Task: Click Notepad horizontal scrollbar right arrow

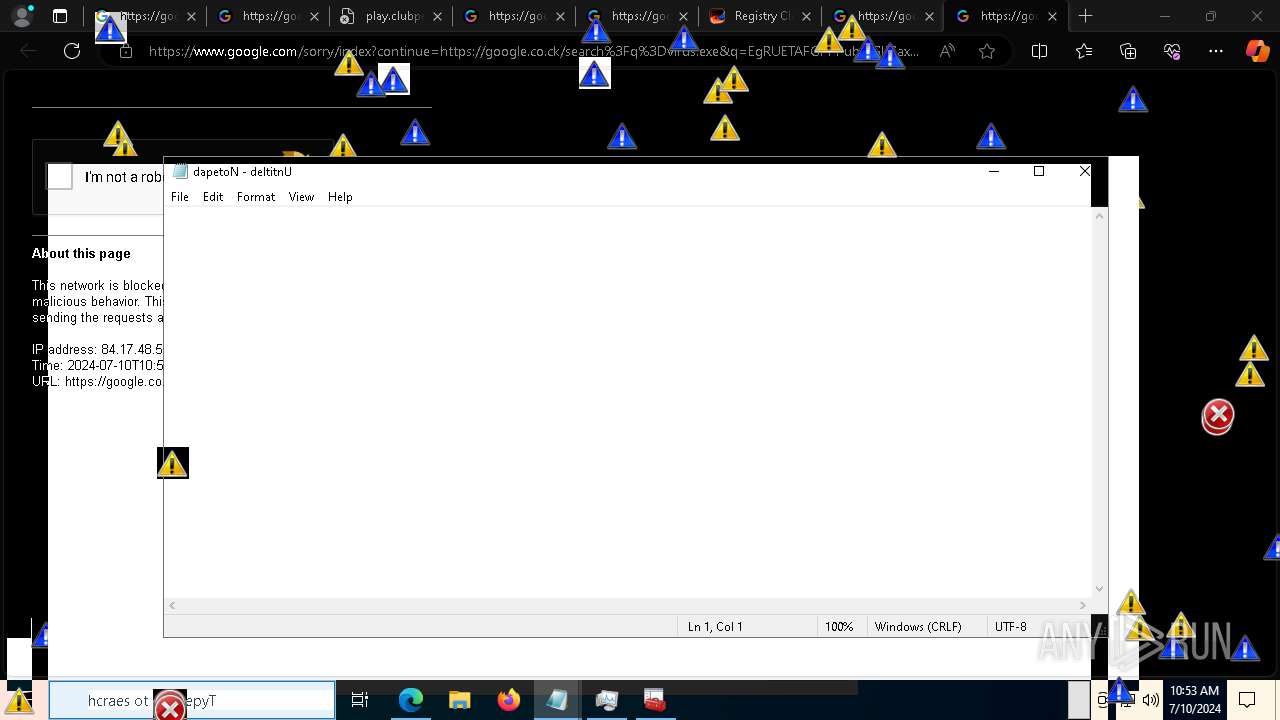Action: point(1083,605)
